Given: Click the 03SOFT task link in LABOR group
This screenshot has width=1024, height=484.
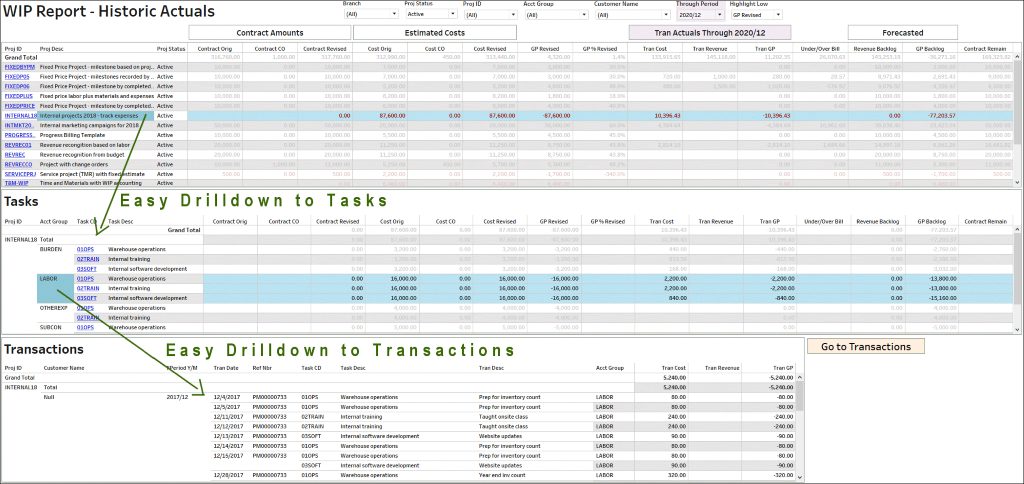Looking at the screenshot, I should tap(87, 297).
